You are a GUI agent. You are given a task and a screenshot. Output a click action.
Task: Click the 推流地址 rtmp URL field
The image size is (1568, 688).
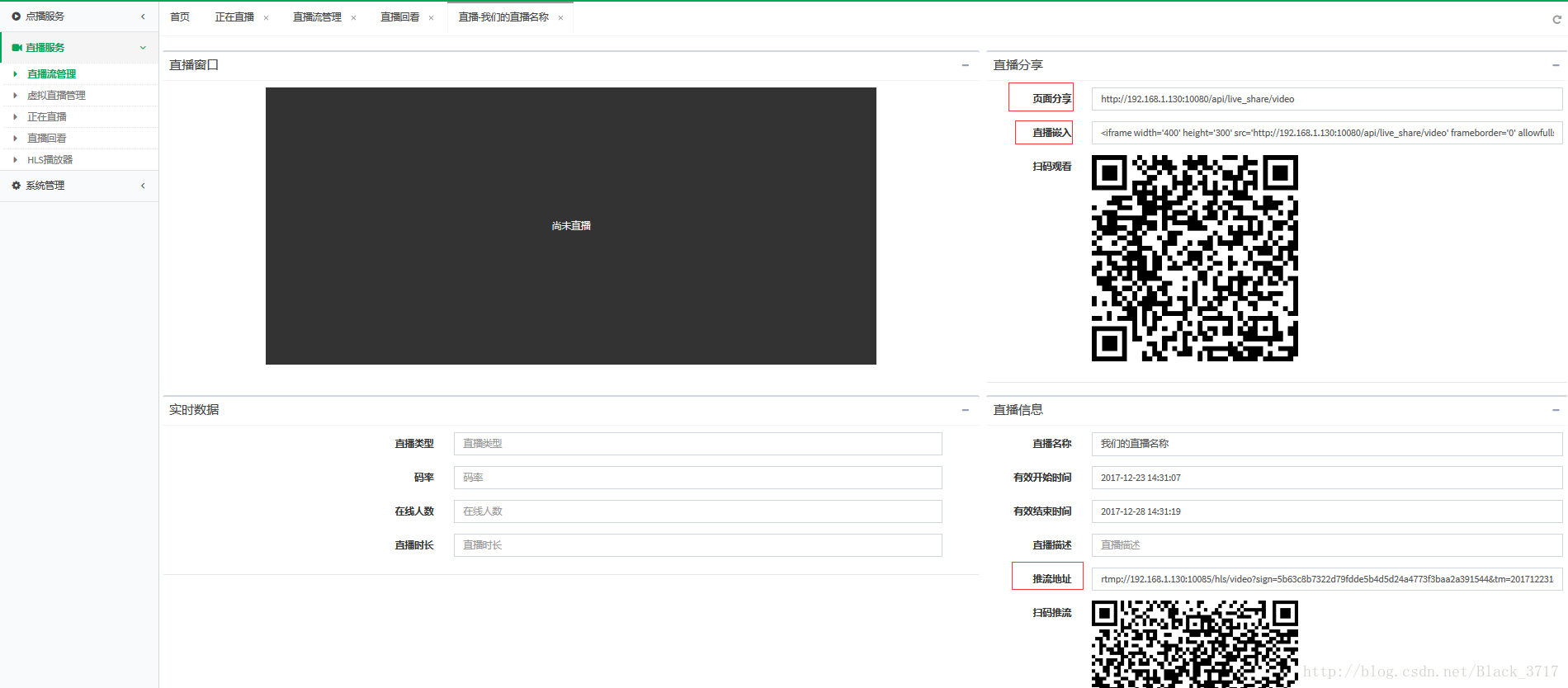1327,579
